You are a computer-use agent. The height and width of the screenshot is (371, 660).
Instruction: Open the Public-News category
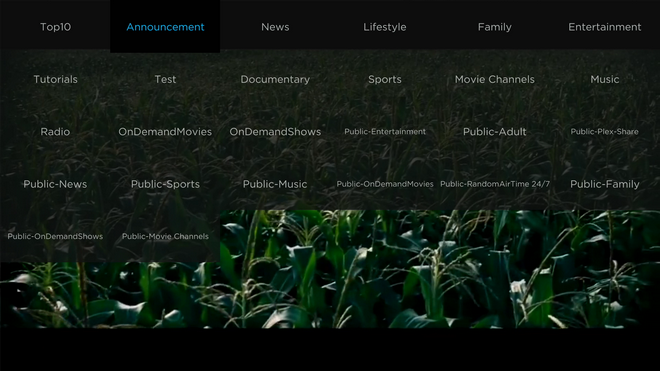[55, 184]
